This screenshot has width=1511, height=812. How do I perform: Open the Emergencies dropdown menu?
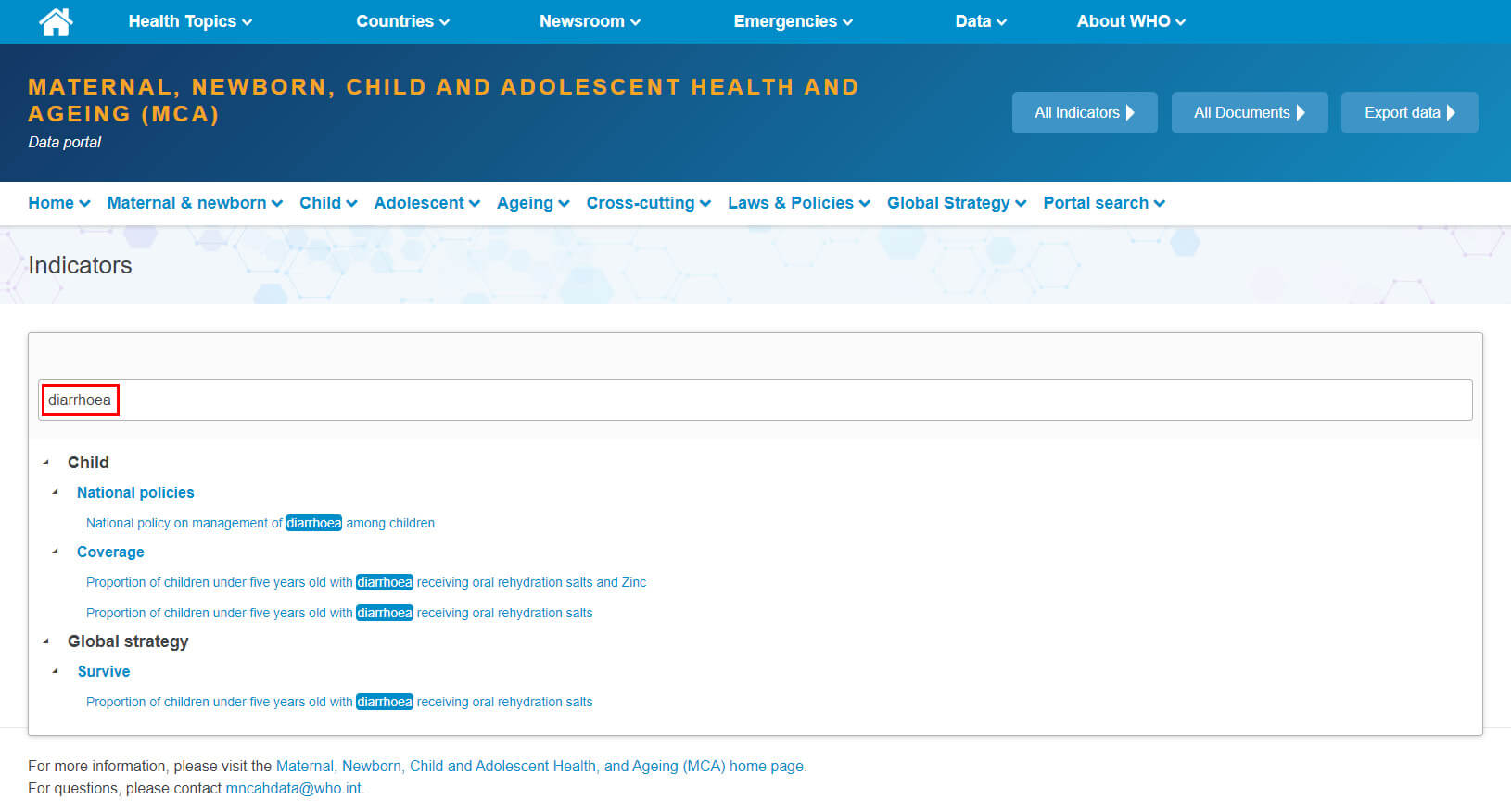pyautogui.click(x=793, y=21)
